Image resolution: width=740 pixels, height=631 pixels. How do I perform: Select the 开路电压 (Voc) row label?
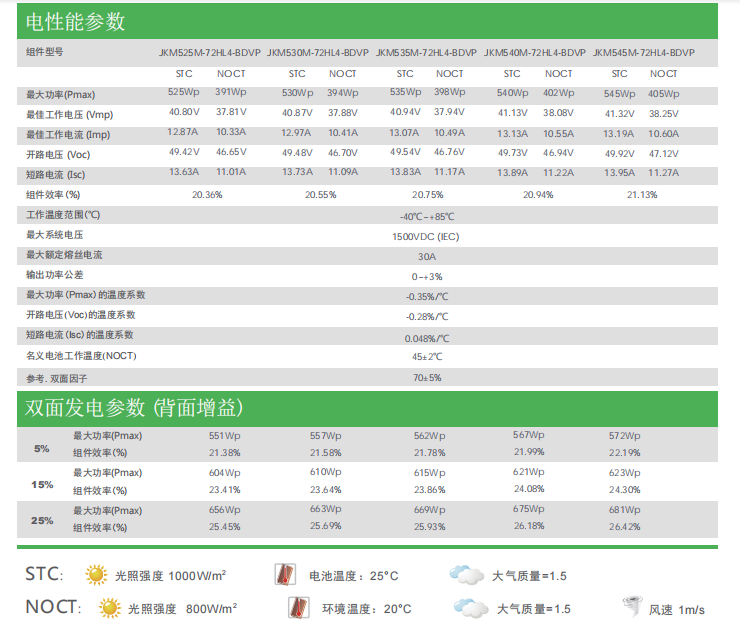tap(58, 155)
